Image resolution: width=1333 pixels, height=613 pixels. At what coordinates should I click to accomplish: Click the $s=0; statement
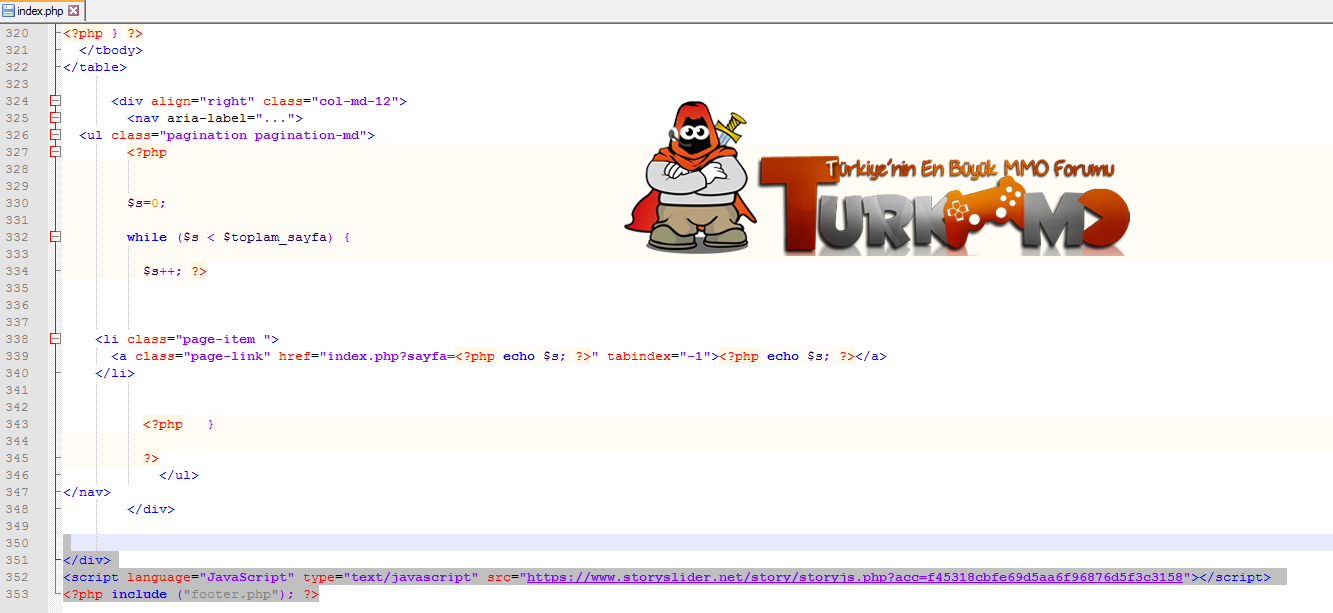[x=147, y=203]
